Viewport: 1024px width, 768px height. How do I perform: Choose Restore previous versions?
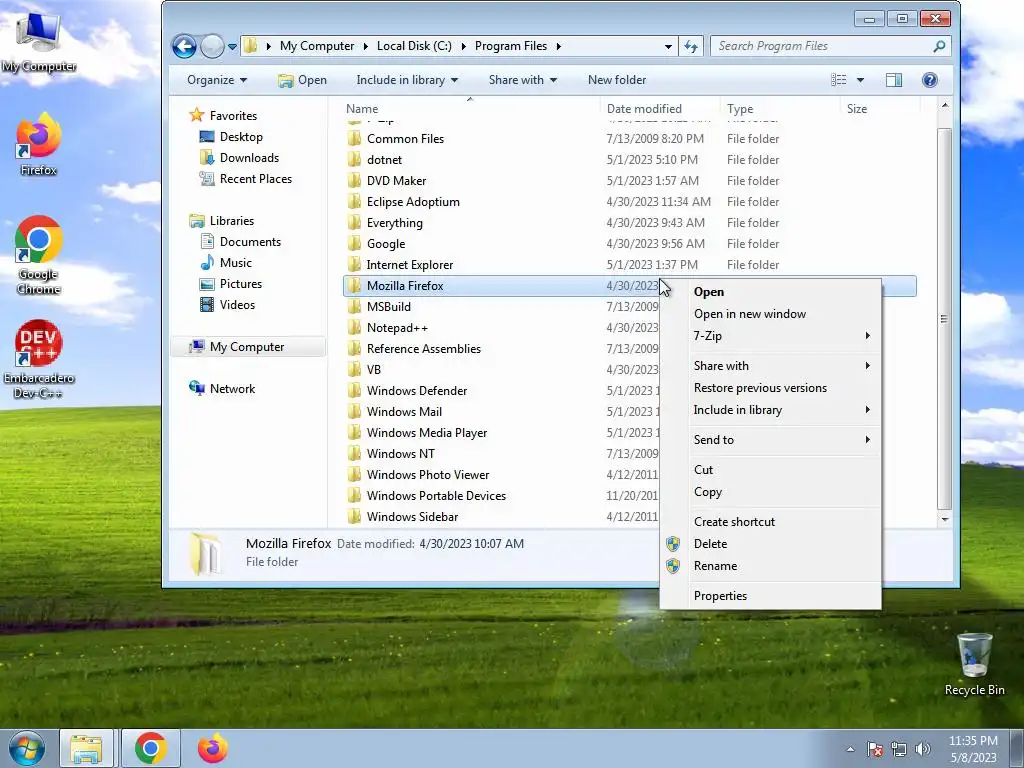[771, 388]
